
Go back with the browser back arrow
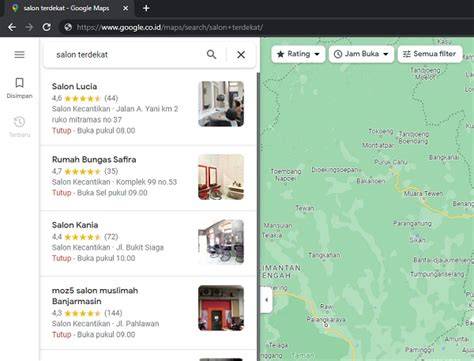tap(12, 27)
